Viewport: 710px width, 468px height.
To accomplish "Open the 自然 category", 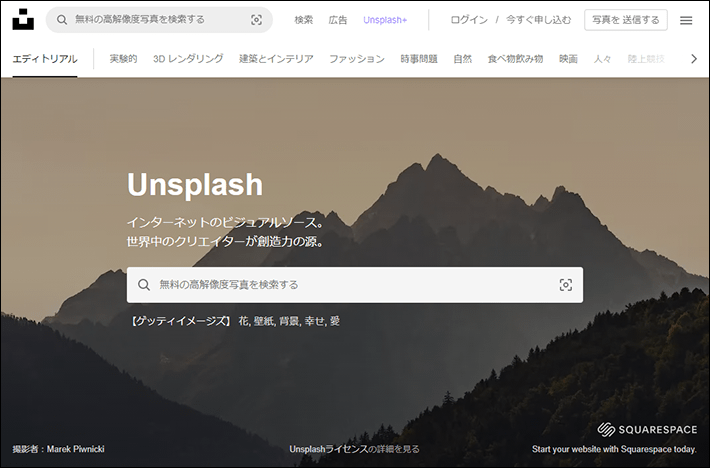I will coord(463,59).
